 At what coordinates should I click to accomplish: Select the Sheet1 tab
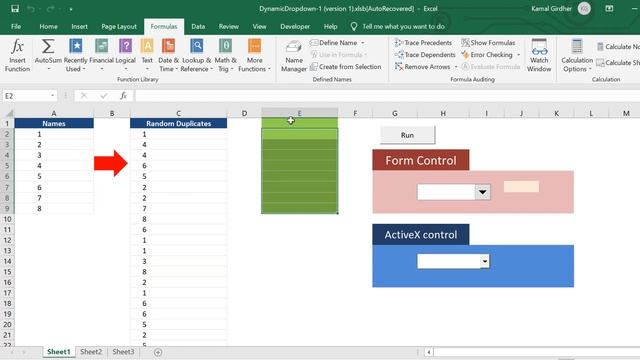(x=58, y=352)
